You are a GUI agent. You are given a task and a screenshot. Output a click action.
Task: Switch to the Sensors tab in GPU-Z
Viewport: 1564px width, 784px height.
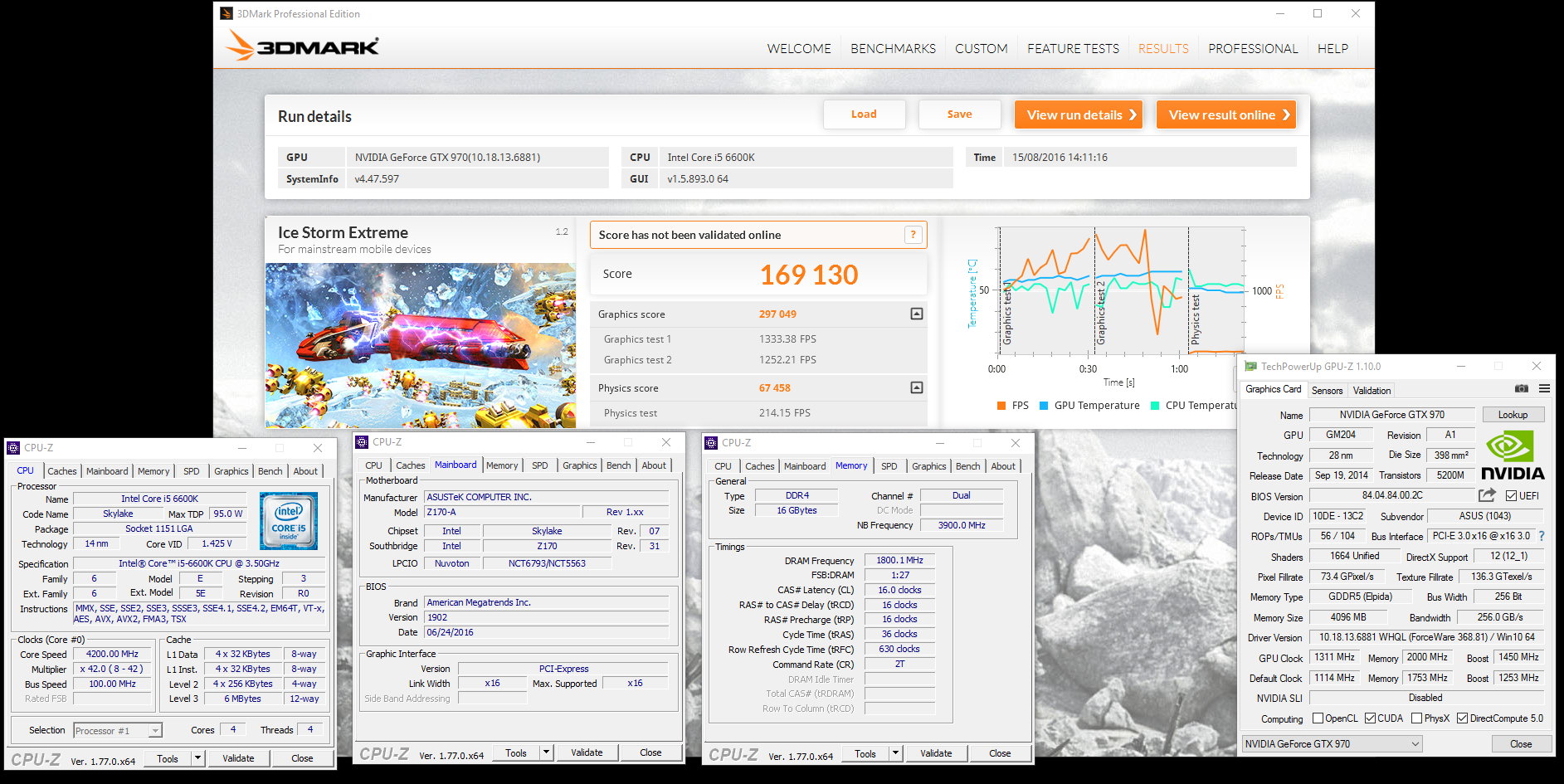coord(1327,391)
